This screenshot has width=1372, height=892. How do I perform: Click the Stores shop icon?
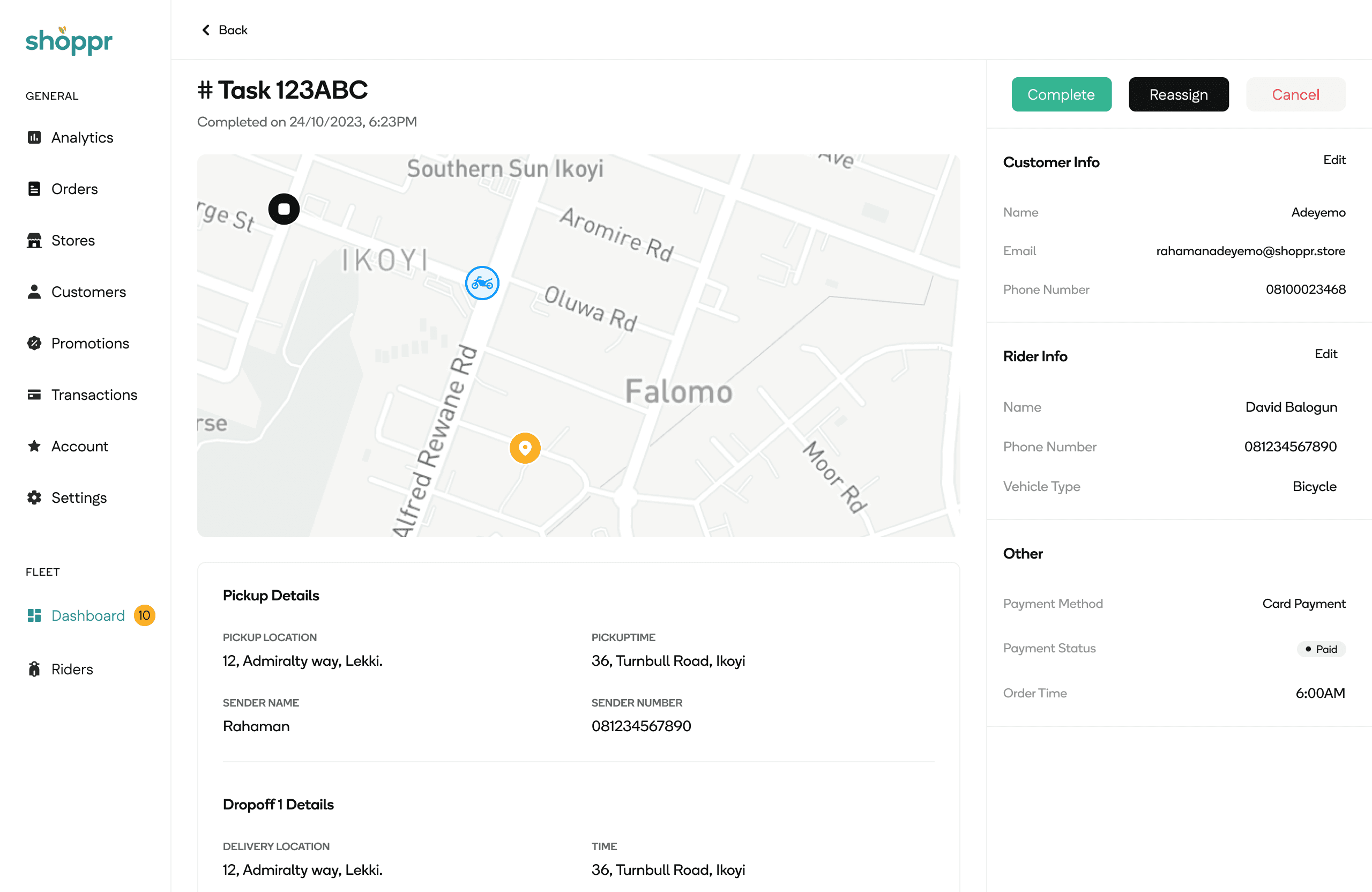click(x=34, y=240)
